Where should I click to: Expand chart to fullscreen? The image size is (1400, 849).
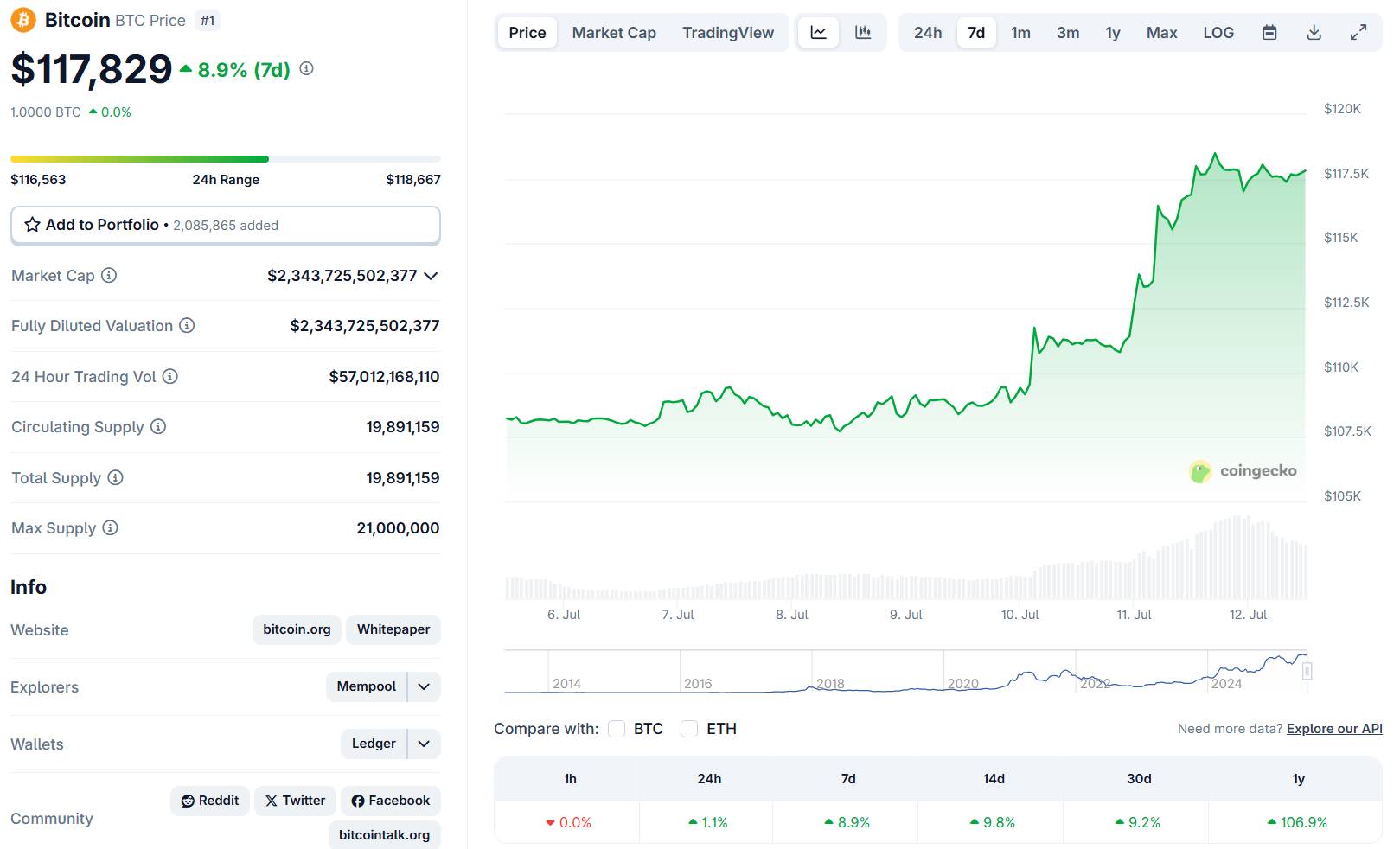coord(1358,33)
